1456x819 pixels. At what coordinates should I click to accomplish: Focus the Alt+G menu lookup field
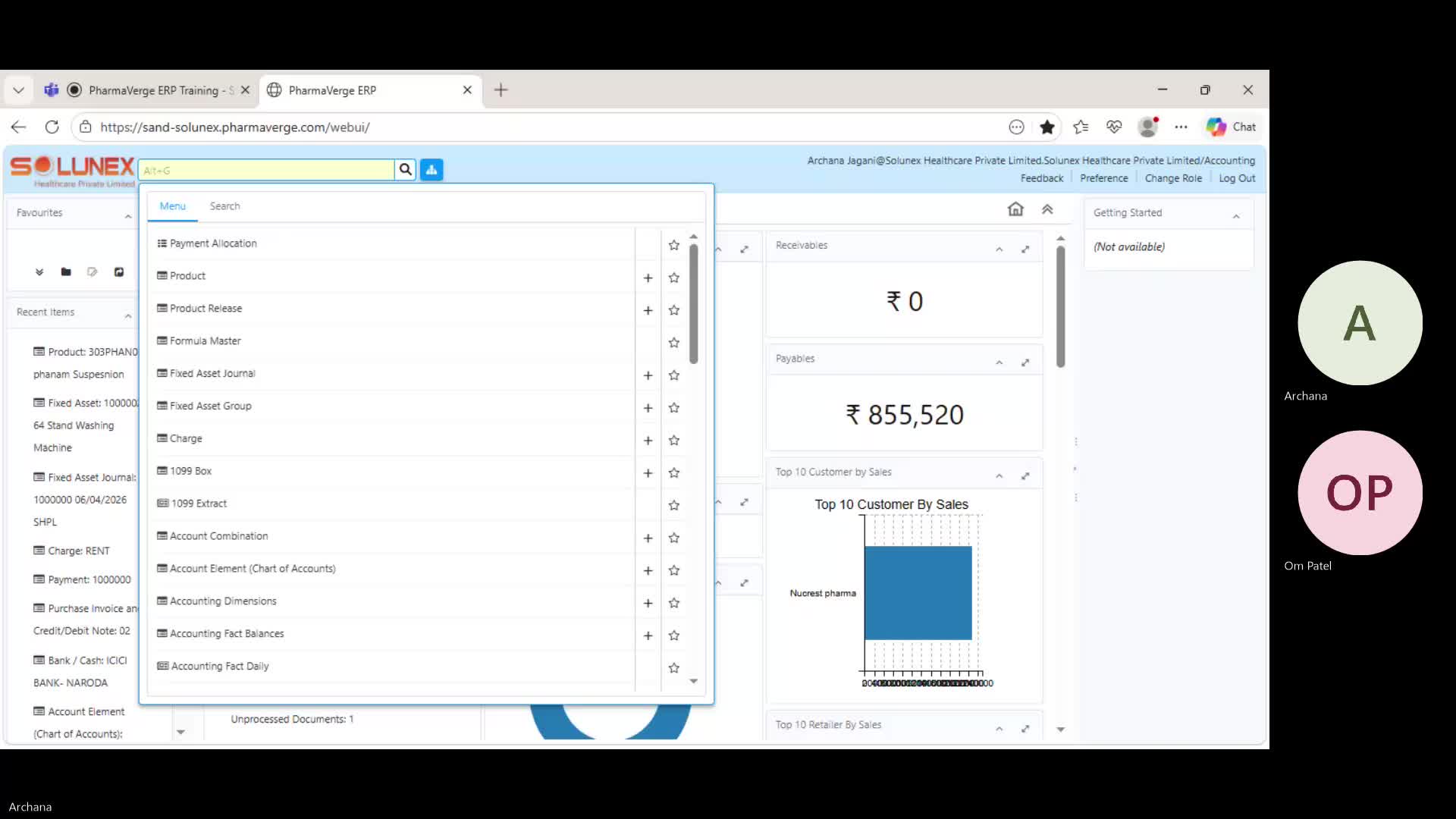[x=265, y=170]
